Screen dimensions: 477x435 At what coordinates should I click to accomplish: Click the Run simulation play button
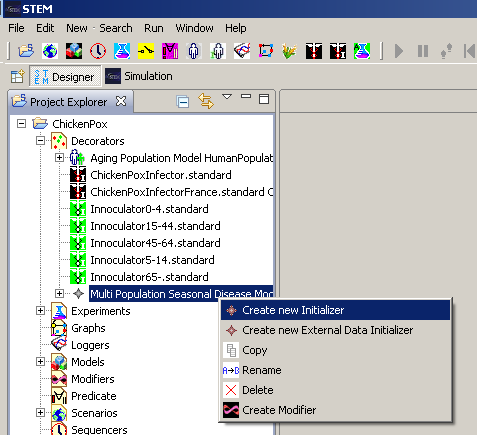pos(399,51)
